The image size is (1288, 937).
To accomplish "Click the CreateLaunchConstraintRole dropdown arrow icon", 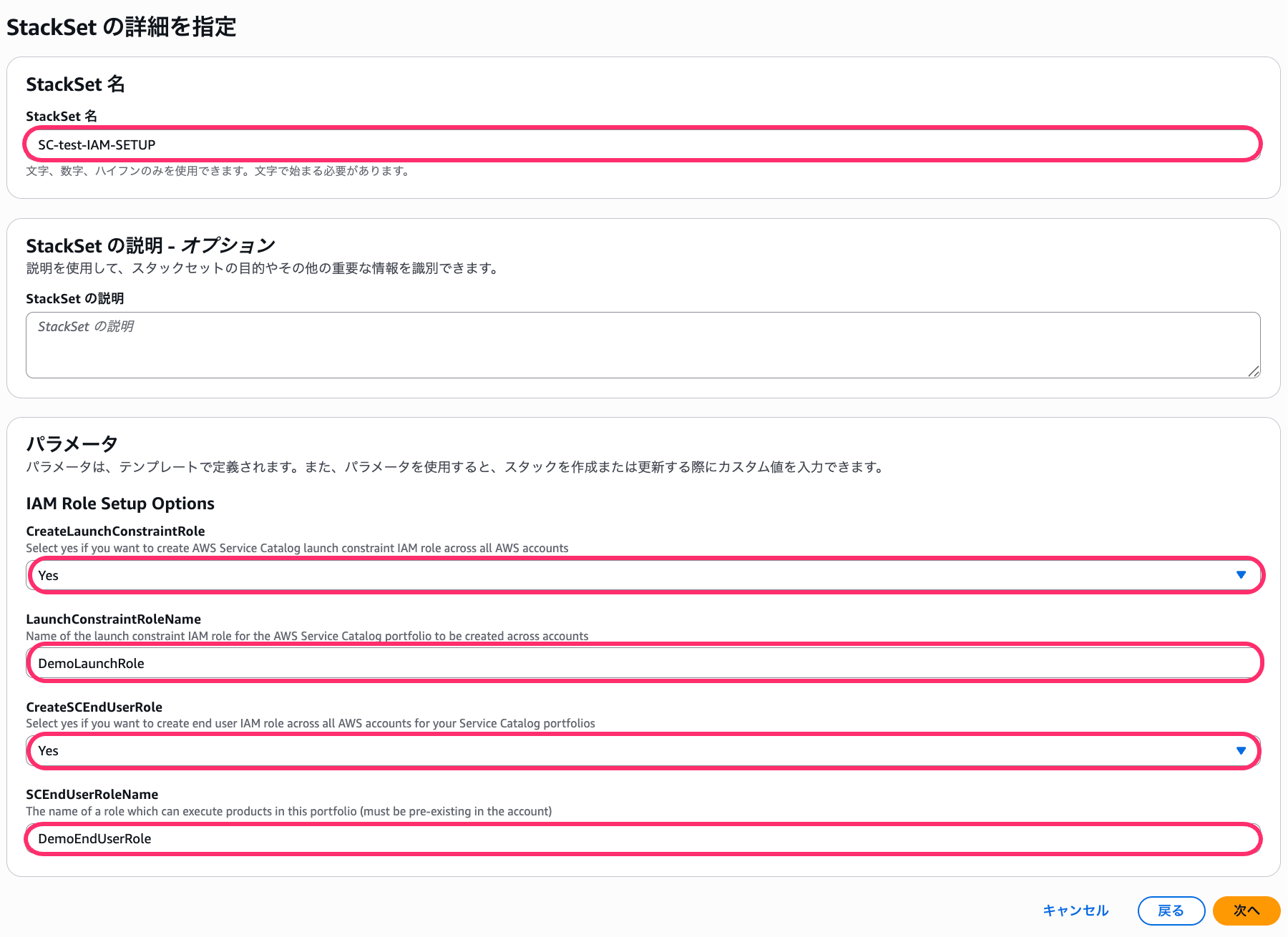I will point(1241,575).
